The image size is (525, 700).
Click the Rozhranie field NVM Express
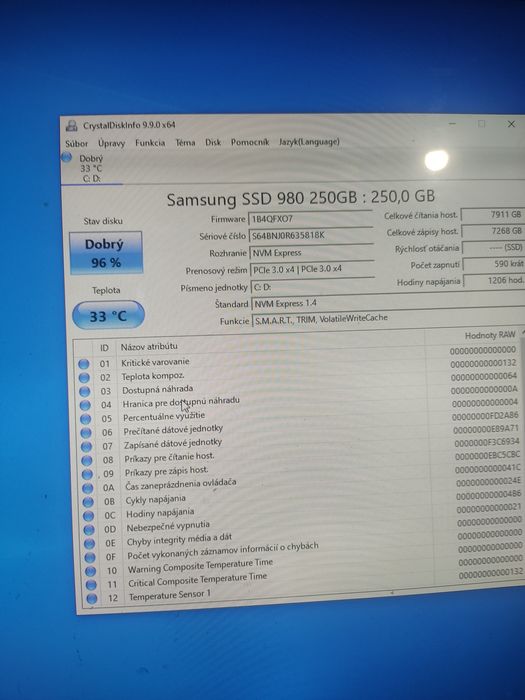[312, 253]
